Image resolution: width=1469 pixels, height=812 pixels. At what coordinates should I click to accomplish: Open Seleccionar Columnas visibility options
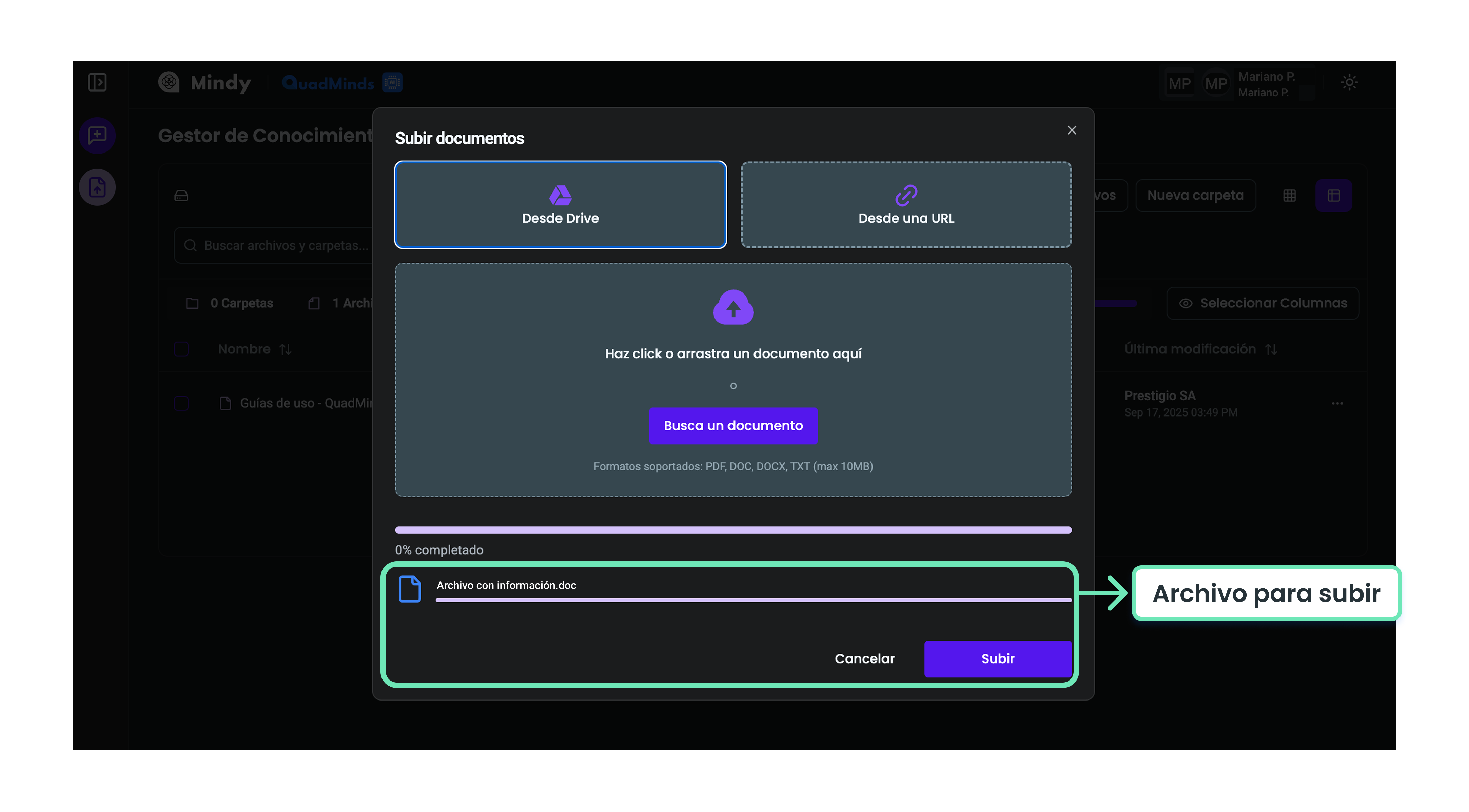pyautogui.click(x=1262, y=303)
